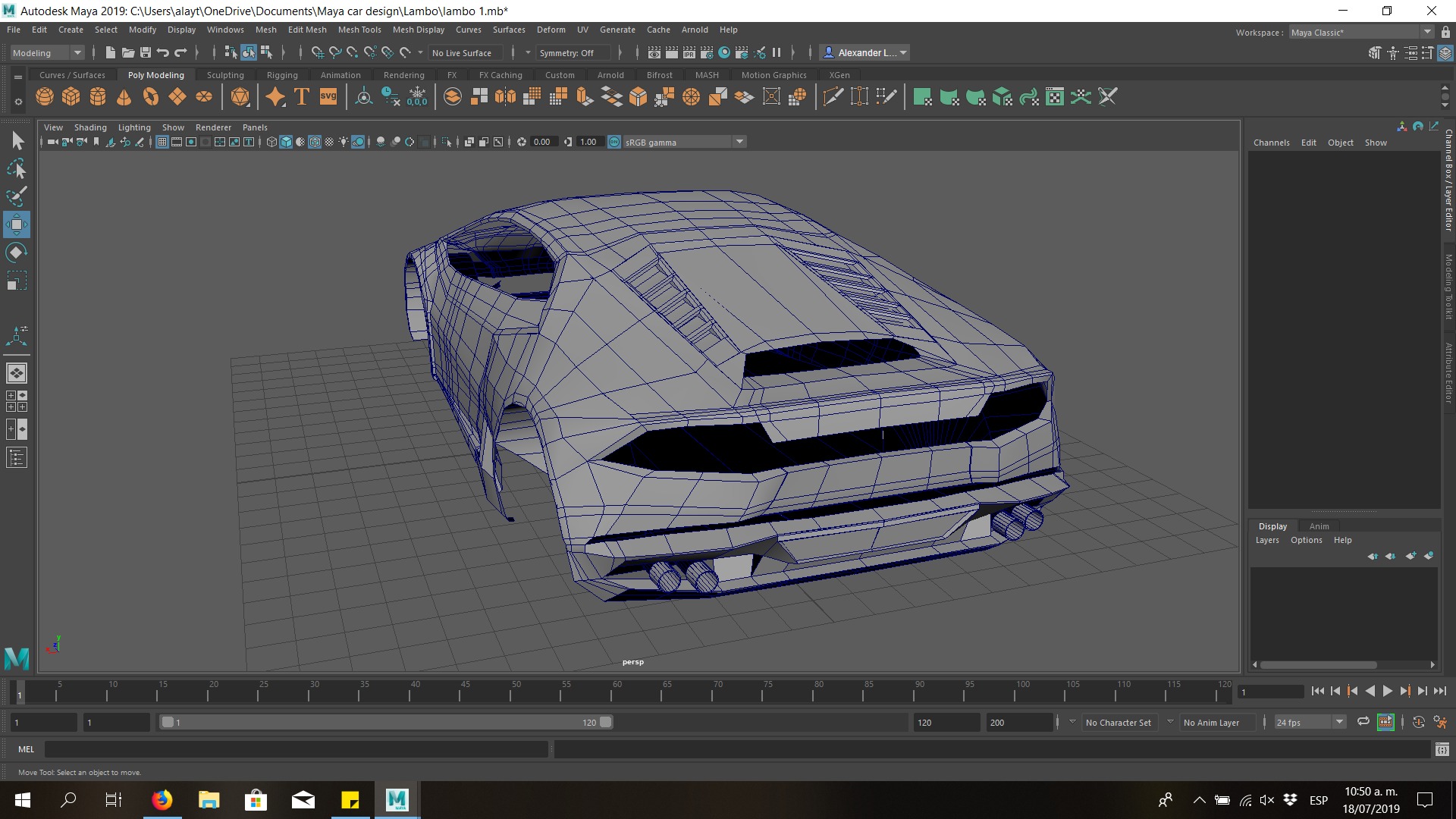This screenshot has width=1456, height=819.
Task: Open the 24 fps frame rate dropdown
Action: [1339, 722]
